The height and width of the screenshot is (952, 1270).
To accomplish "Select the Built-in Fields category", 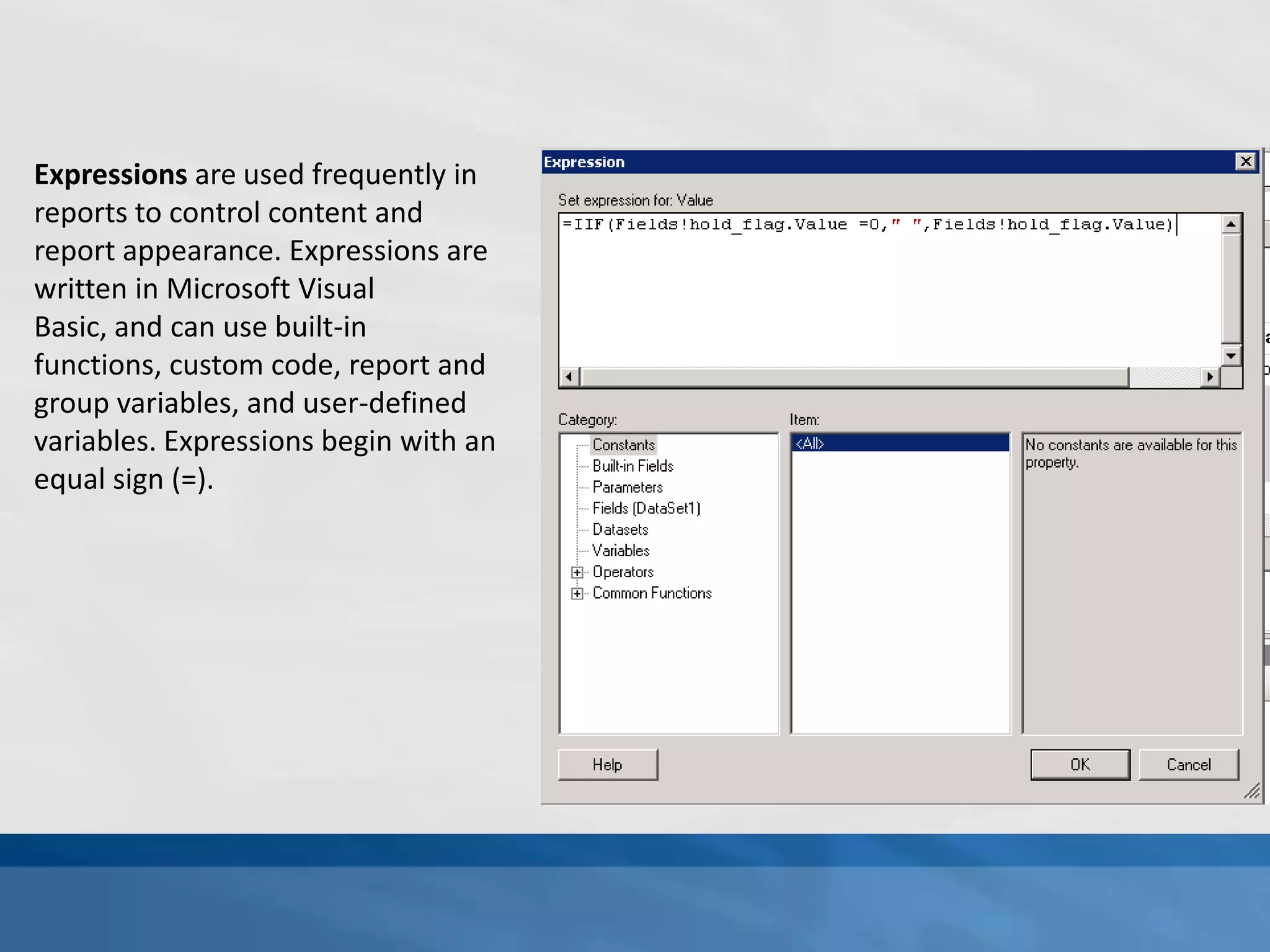I will pyautogui.click(x=633, y=466).
